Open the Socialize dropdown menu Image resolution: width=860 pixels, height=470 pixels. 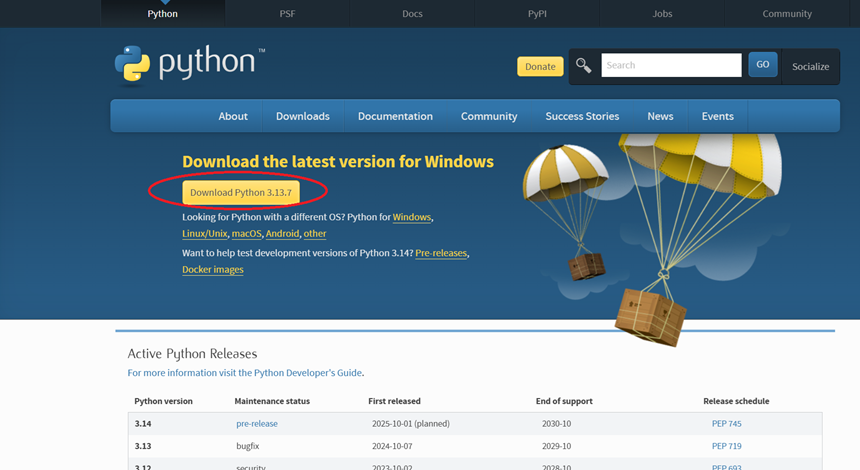coord(810,66)
